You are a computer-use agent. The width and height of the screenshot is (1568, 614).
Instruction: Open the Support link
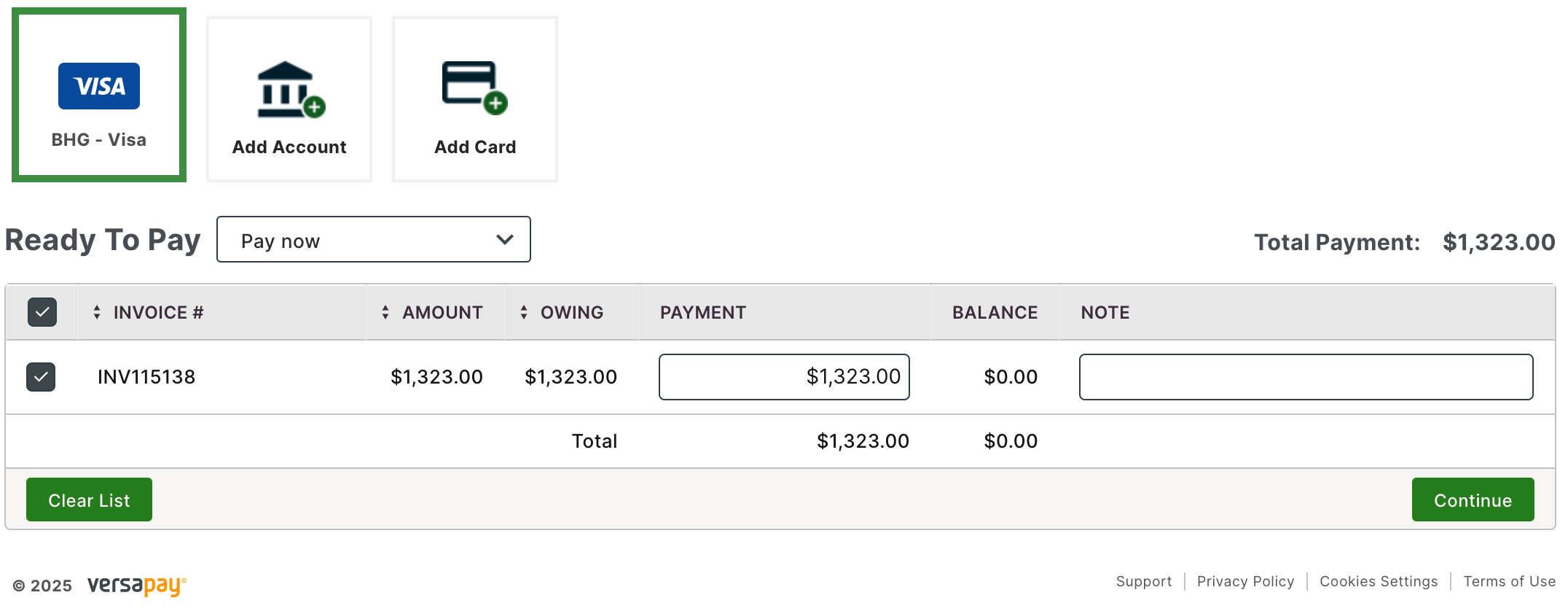pyautogui.click(x=1144, y=581)
